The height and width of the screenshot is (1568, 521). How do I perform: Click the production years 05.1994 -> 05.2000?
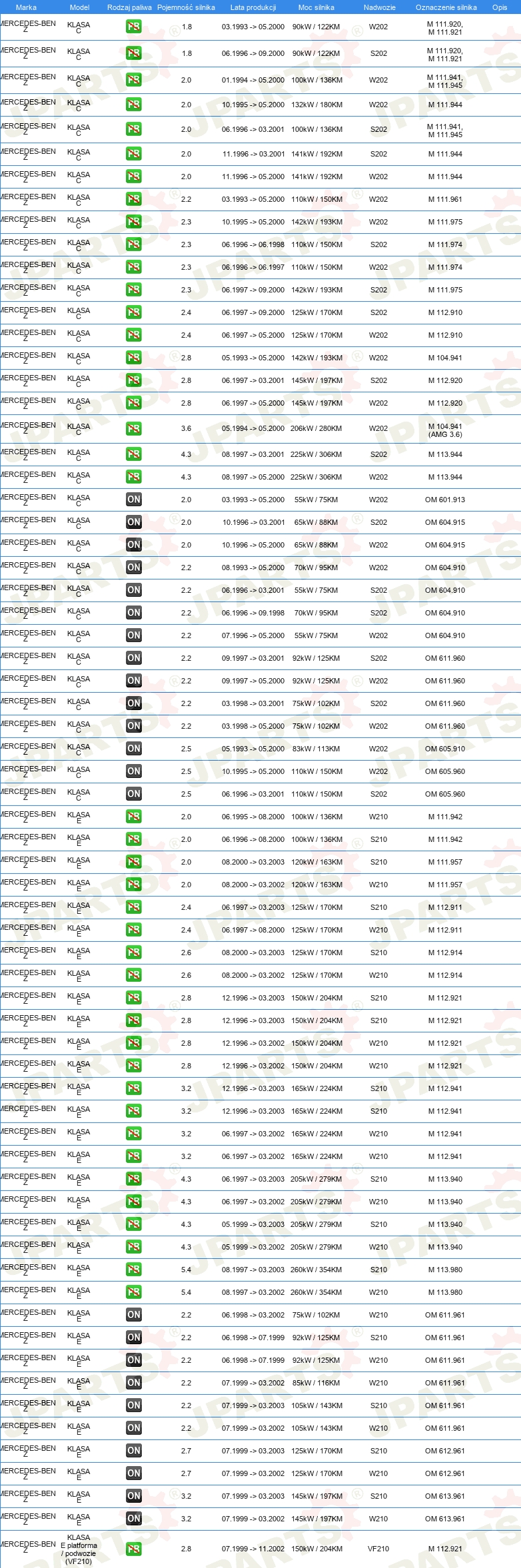tap(253, 429)
